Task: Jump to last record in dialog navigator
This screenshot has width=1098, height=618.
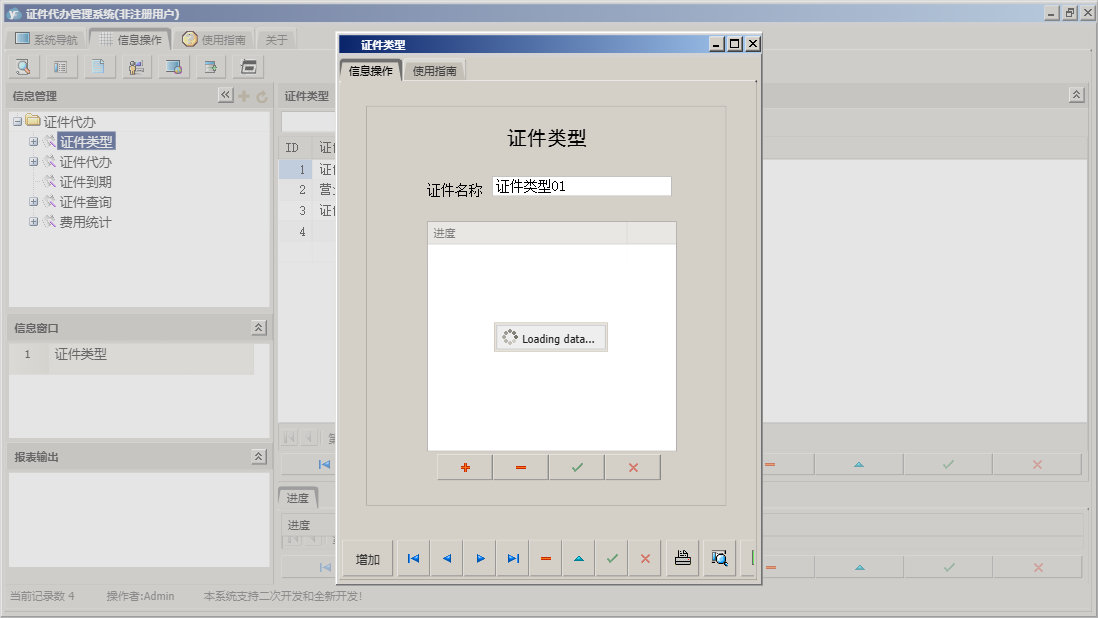Action: [513, 559]
